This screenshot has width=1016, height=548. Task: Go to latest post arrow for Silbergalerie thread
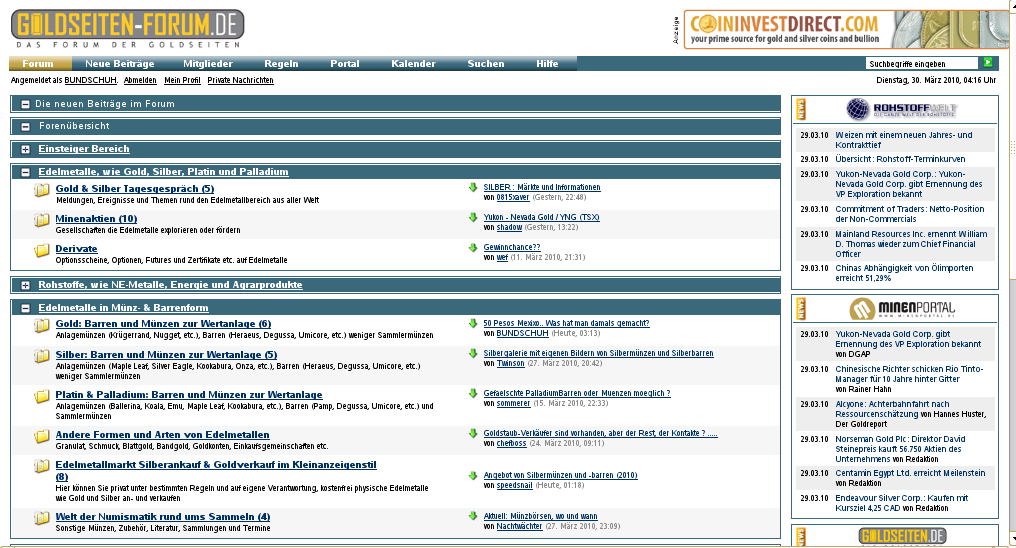coord(473,353)
